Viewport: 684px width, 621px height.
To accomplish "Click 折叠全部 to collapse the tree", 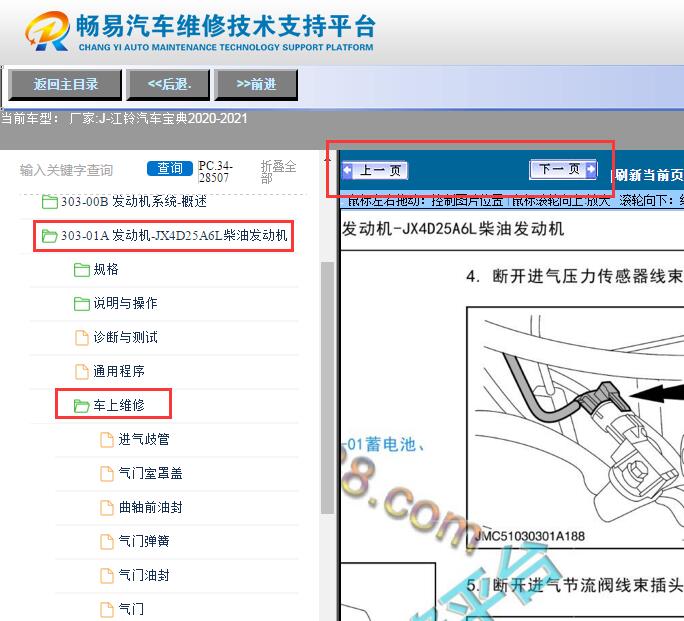I will click(x=278, y=172).
